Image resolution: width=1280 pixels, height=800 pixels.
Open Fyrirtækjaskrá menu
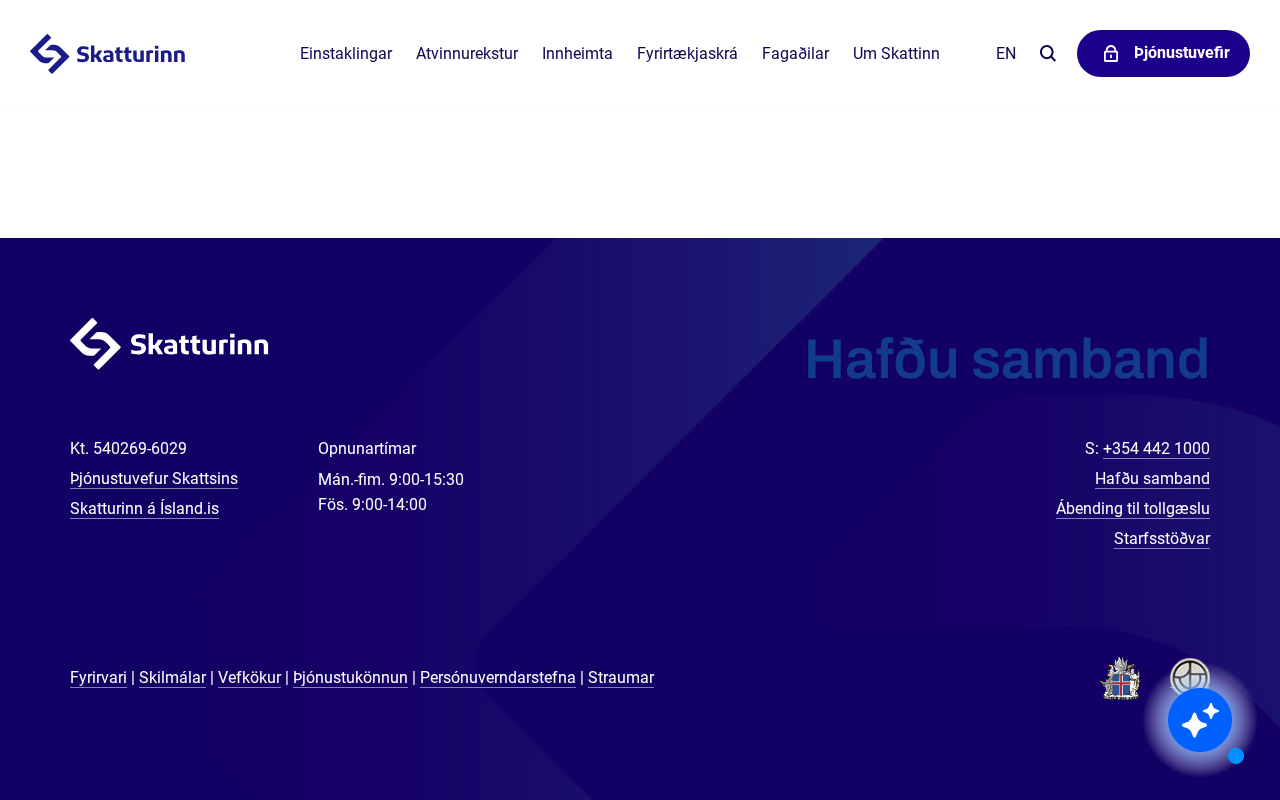tap(687, 54)
